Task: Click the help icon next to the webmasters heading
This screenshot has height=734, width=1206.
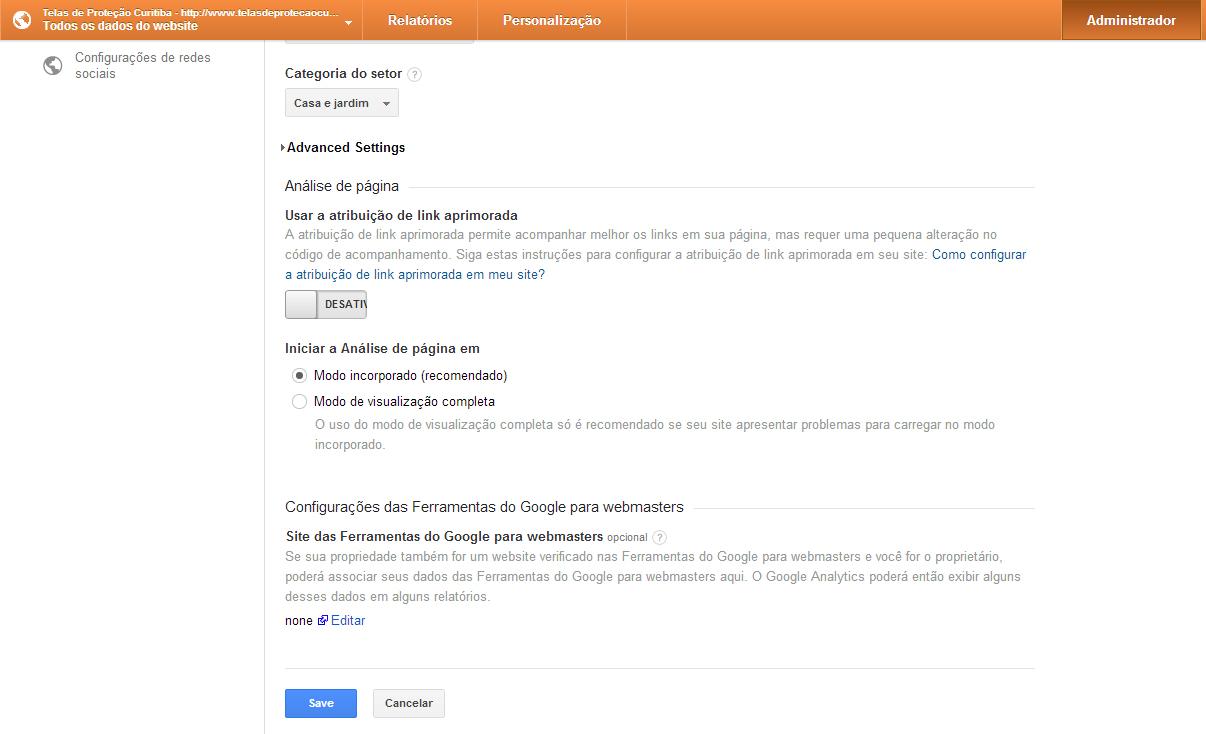Action: 661,536
